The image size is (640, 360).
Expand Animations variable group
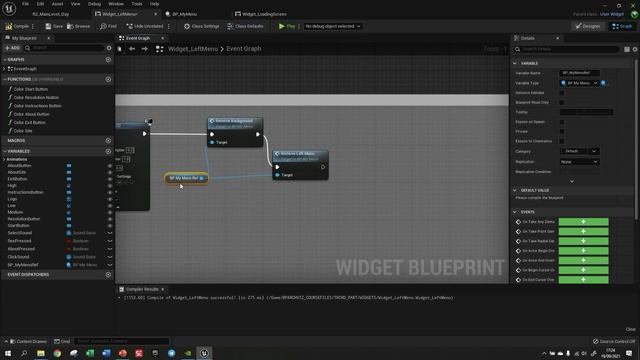coord(4,159)
